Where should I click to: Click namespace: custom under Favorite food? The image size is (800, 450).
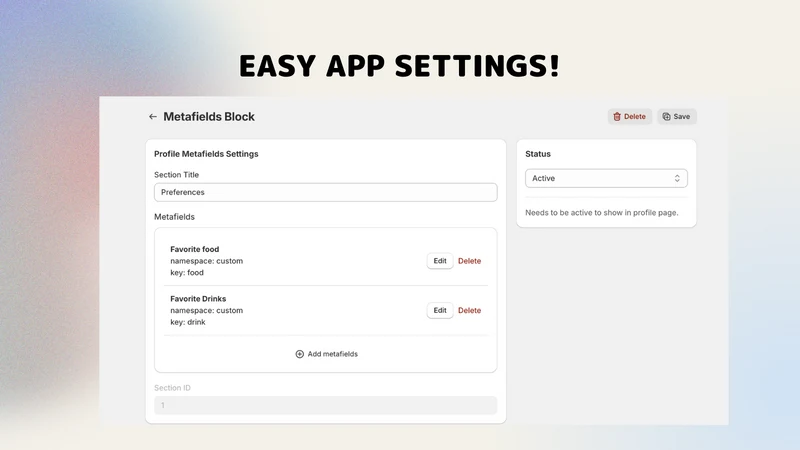point(207,261)
